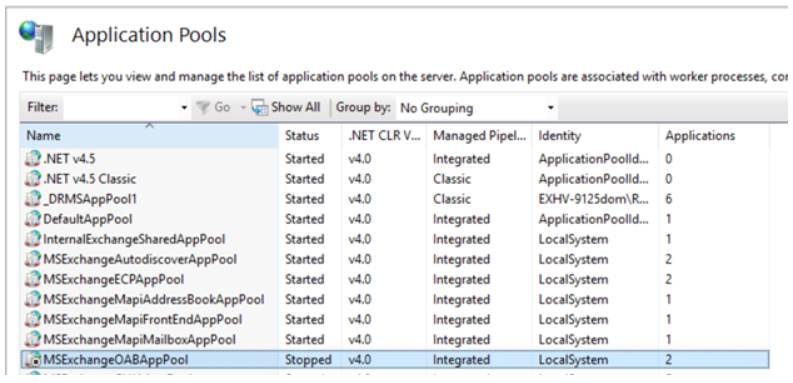The height and width of the screenshot is (383, 793).
Task: Click the Application Pools globe server icon
Action: (36, 37)
